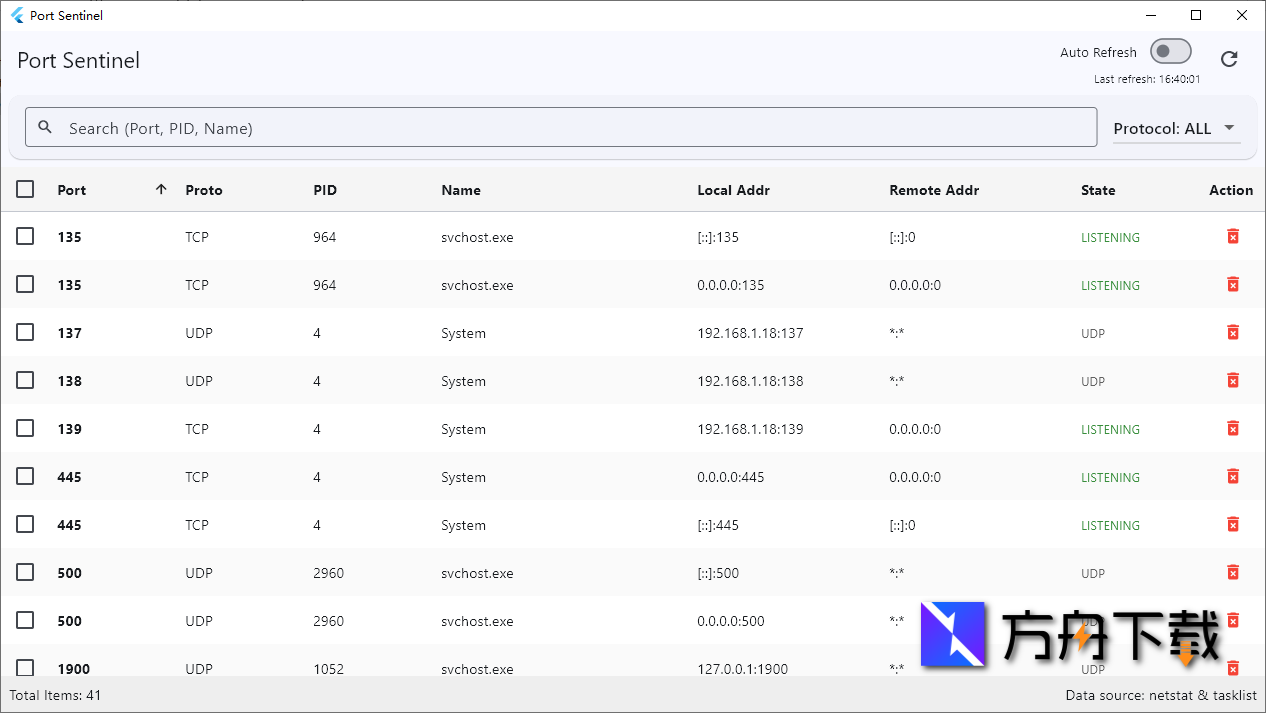
Task: Check the select-all checkbox in the header
Action: coord(25,189)
